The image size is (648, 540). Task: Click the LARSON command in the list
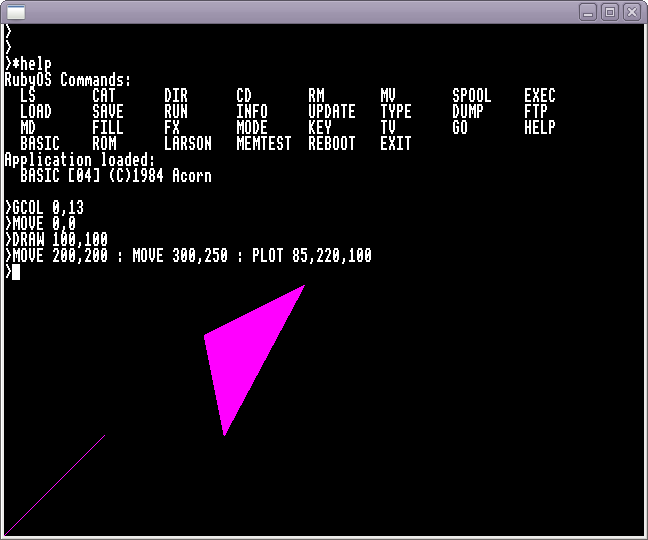click(x=188, y=144)
